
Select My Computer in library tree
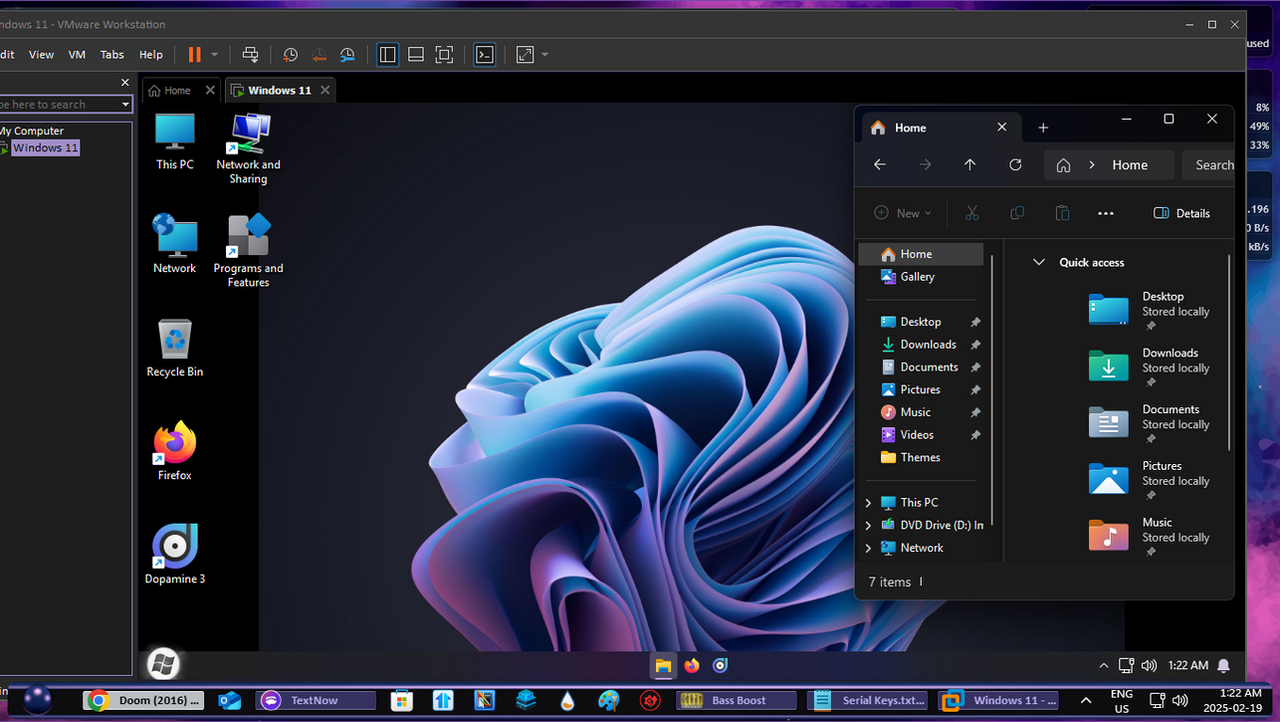click(32, 131)
